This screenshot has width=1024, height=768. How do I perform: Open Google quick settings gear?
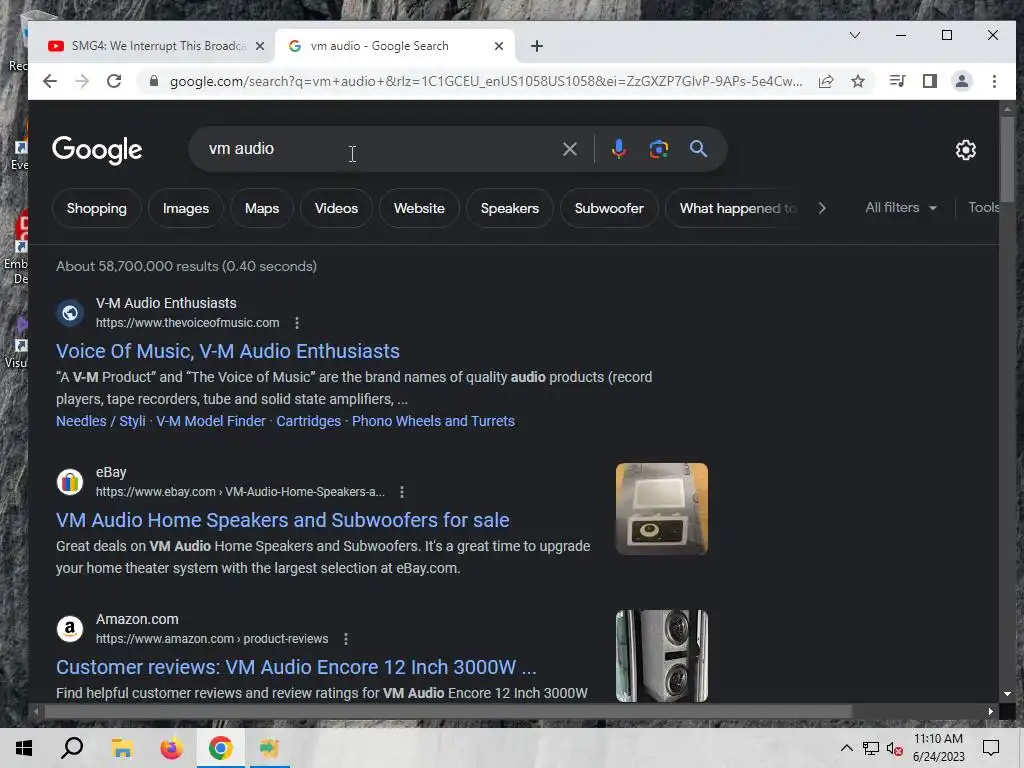[x=965, y=150]
